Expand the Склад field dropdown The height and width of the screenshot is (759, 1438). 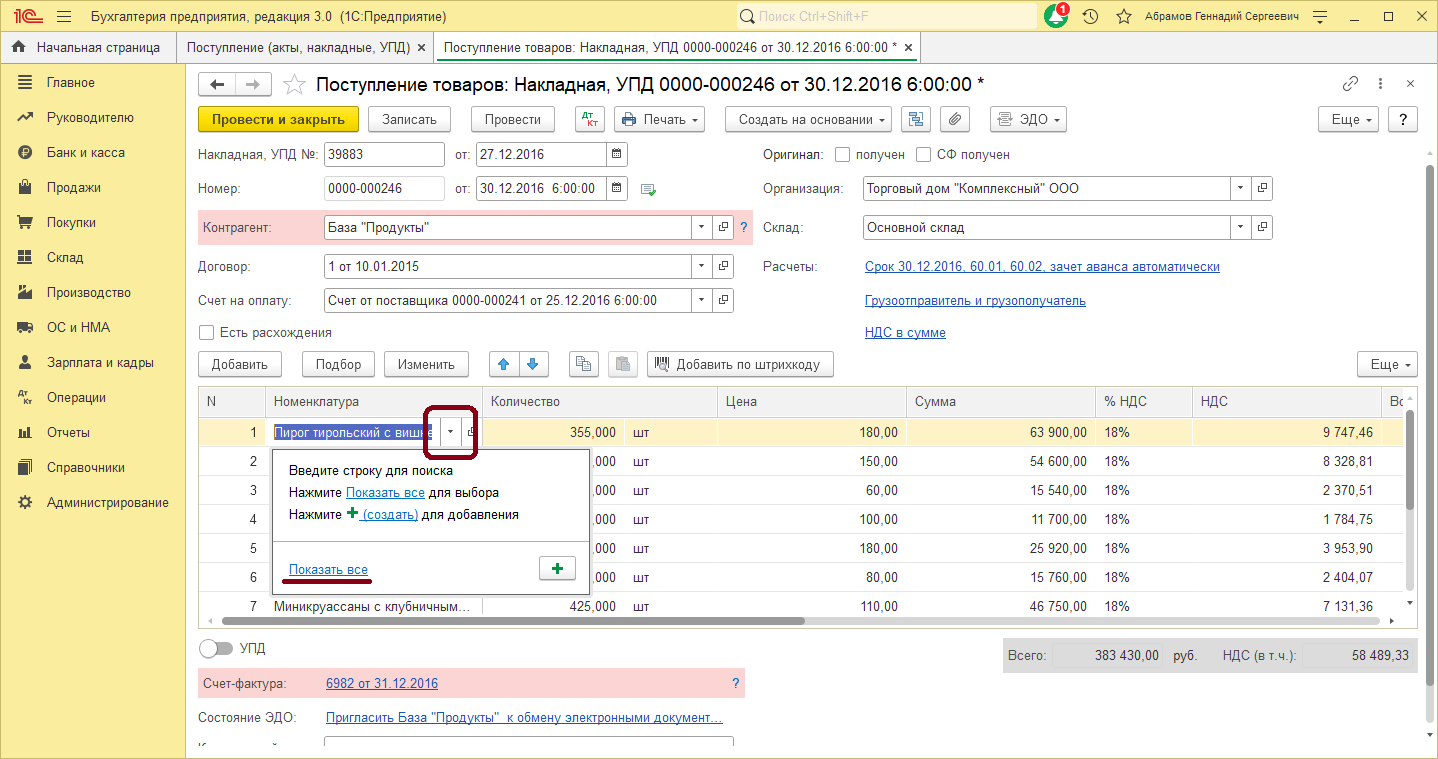click(x=1240, y=227)
